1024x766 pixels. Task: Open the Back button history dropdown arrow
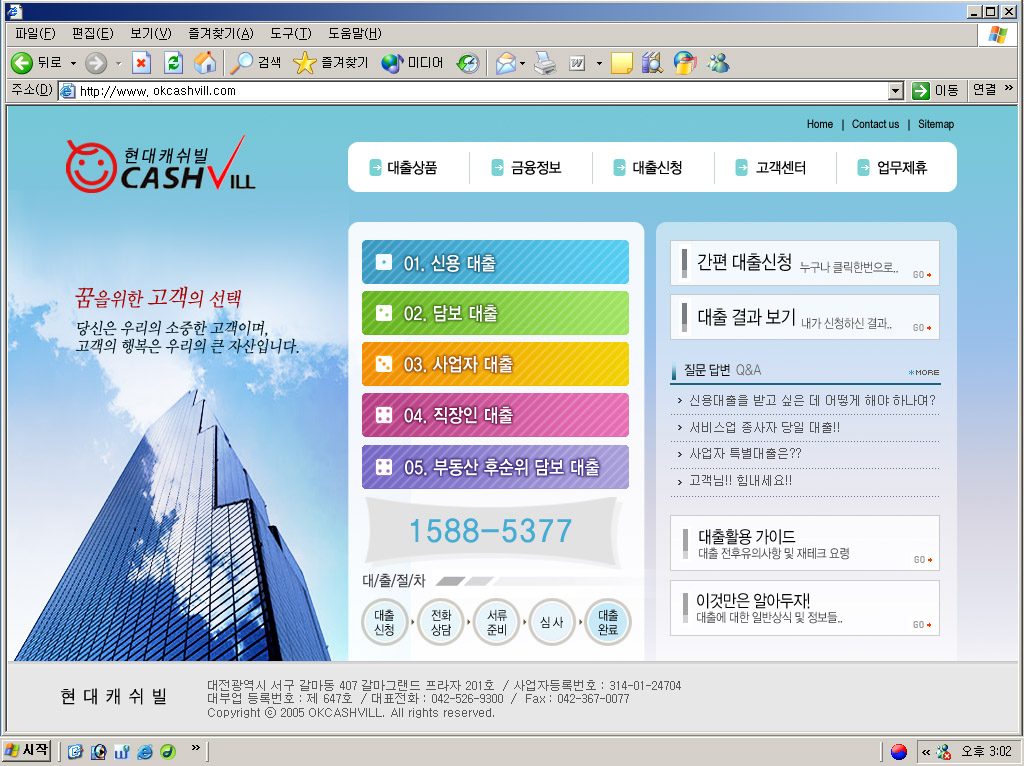(73, 63)
